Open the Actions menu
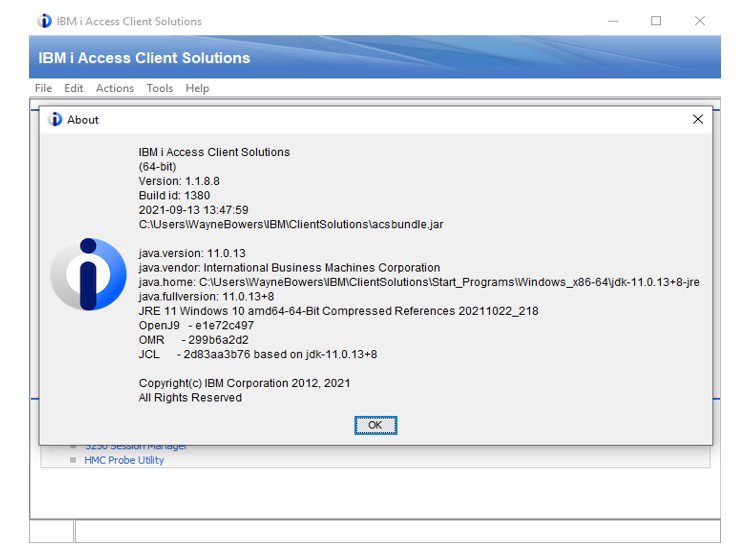The height and width of the screenshot is (555, 750). 115,88
